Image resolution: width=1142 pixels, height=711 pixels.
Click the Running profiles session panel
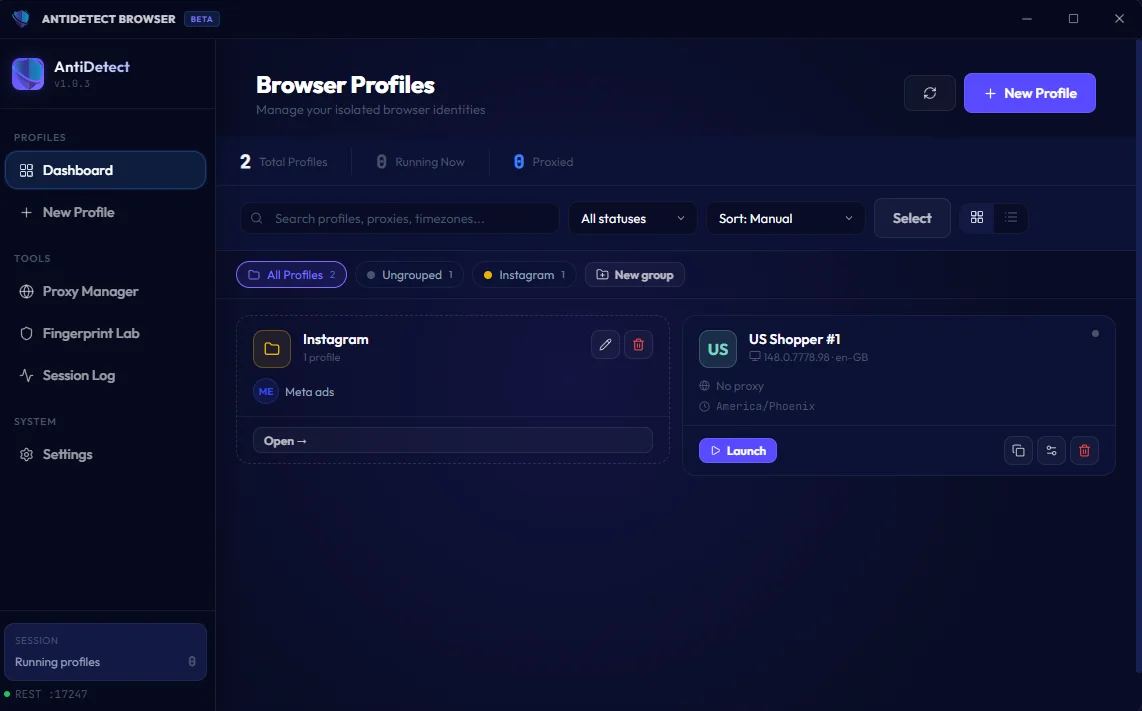click(106, 652)
